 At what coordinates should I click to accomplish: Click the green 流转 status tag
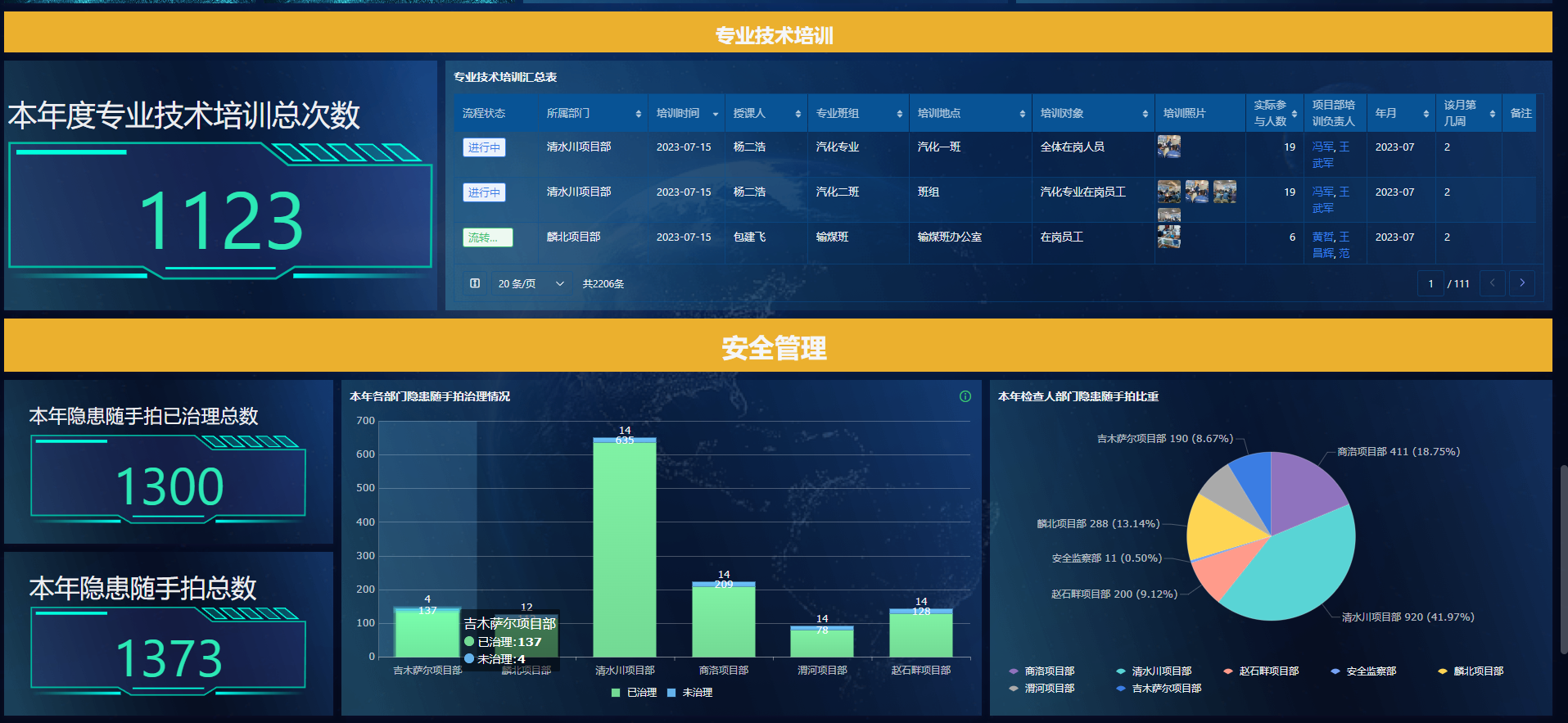tap(487, 237)
